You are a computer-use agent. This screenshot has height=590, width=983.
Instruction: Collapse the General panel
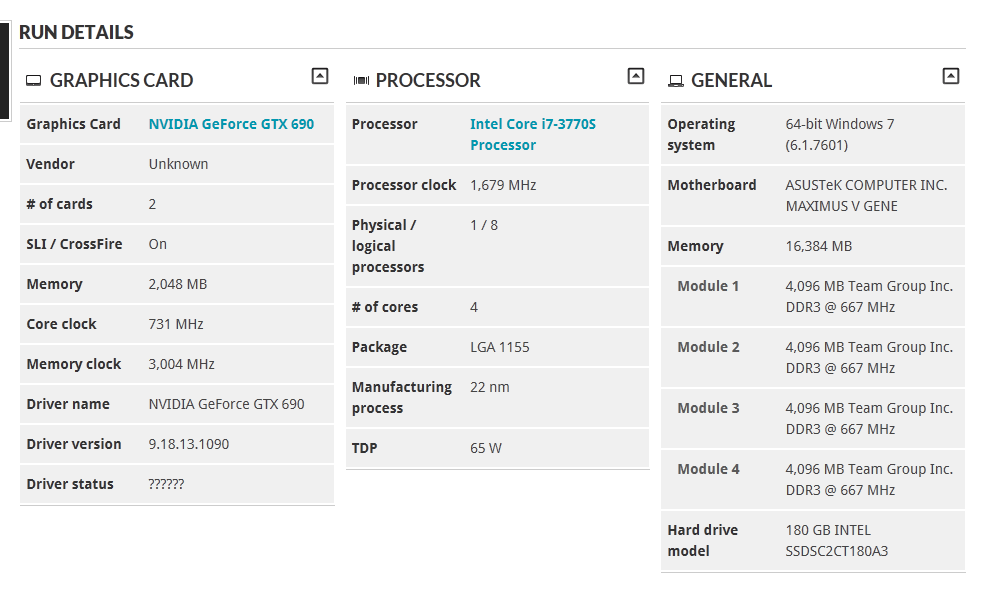[x=950, y=76]
